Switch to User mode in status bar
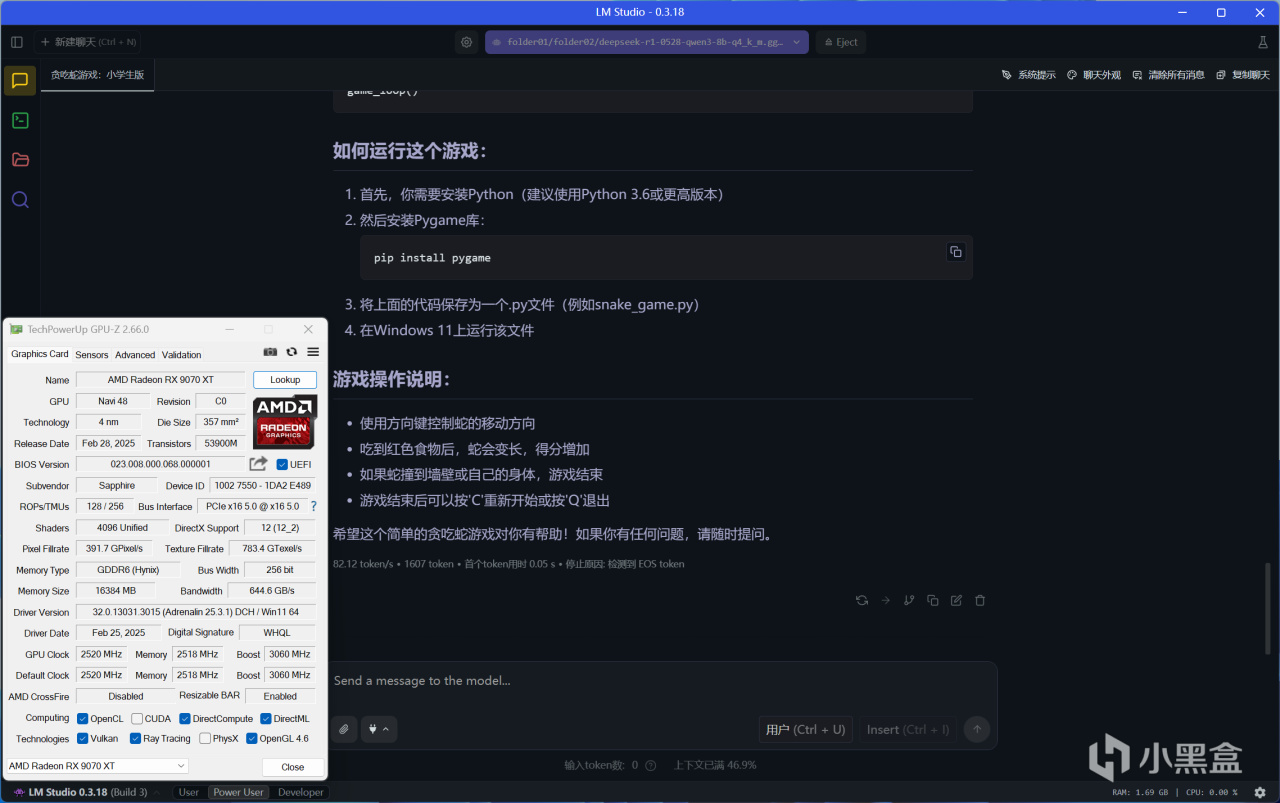Image resolution: width=1280 pixels, height=803 pixels. (189, 792)
